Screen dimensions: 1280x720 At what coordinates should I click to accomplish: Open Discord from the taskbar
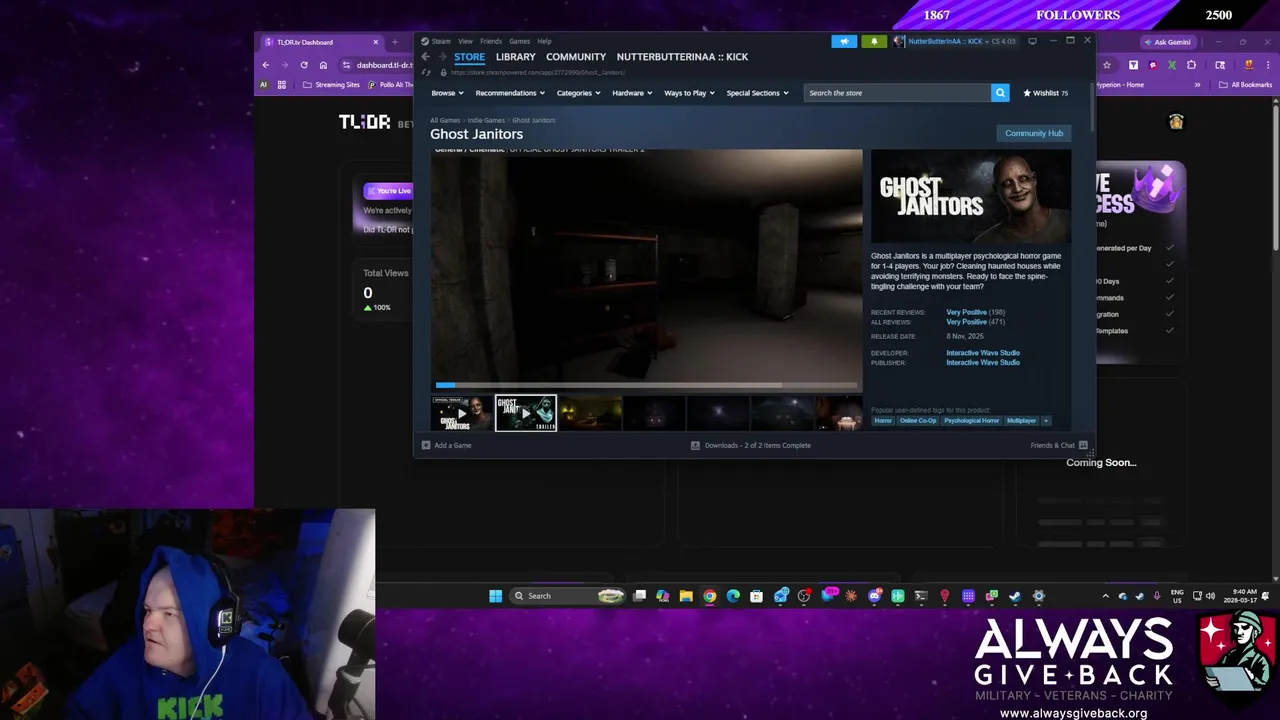pos(875,596)
